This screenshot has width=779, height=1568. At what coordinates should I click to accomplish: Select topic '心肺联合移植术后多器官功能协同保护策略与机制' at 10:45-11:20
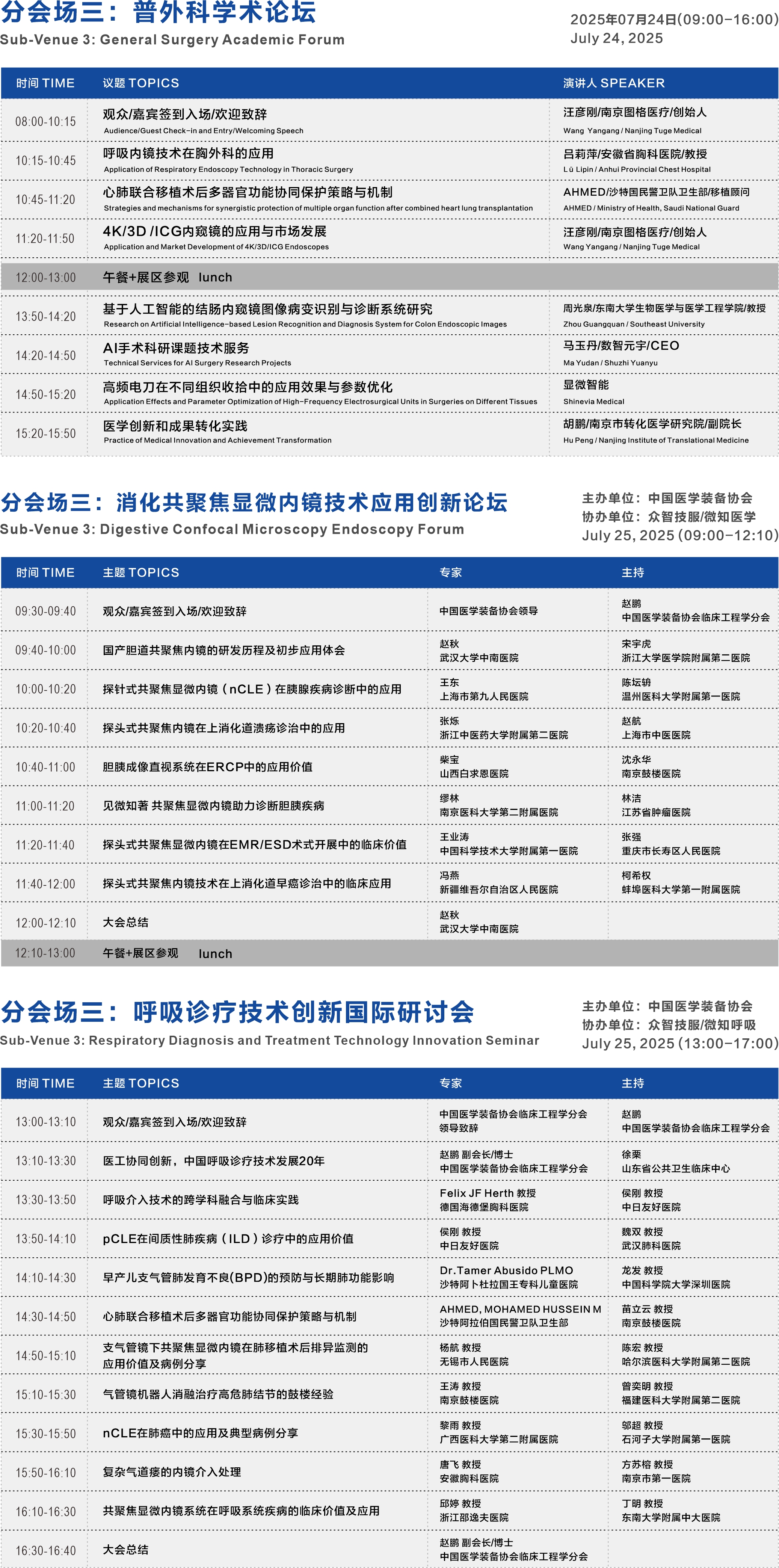pos(248,192)
